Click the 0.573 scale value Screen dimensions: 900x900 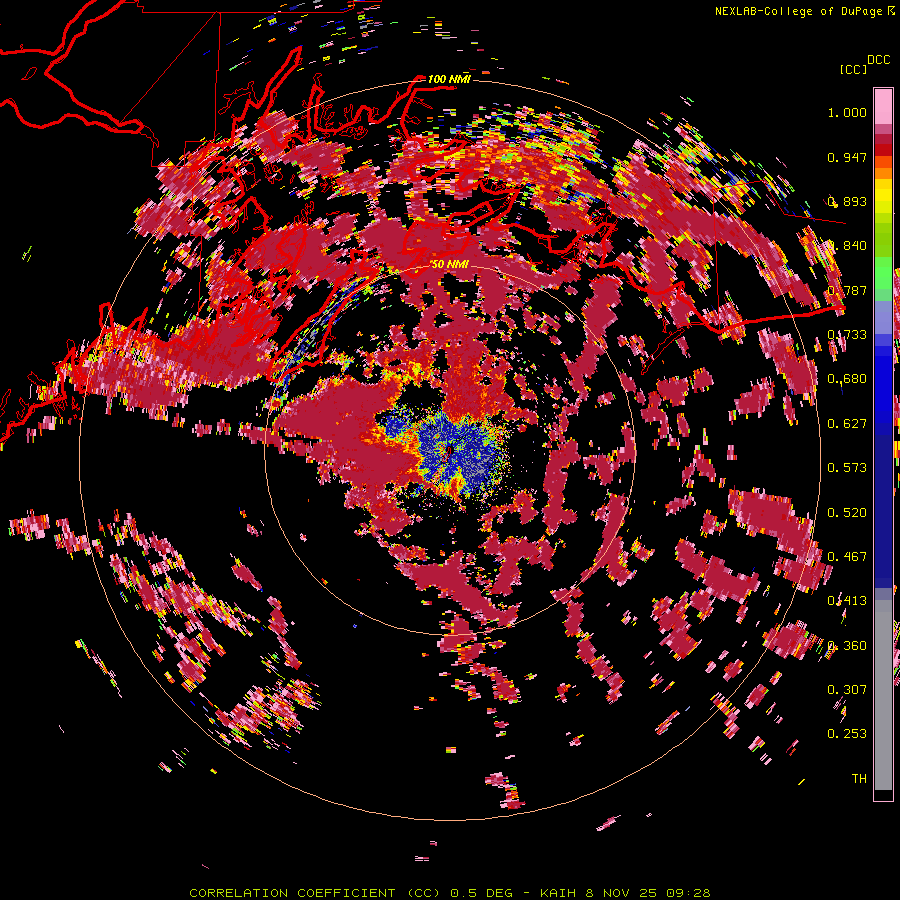pos(847,468)
